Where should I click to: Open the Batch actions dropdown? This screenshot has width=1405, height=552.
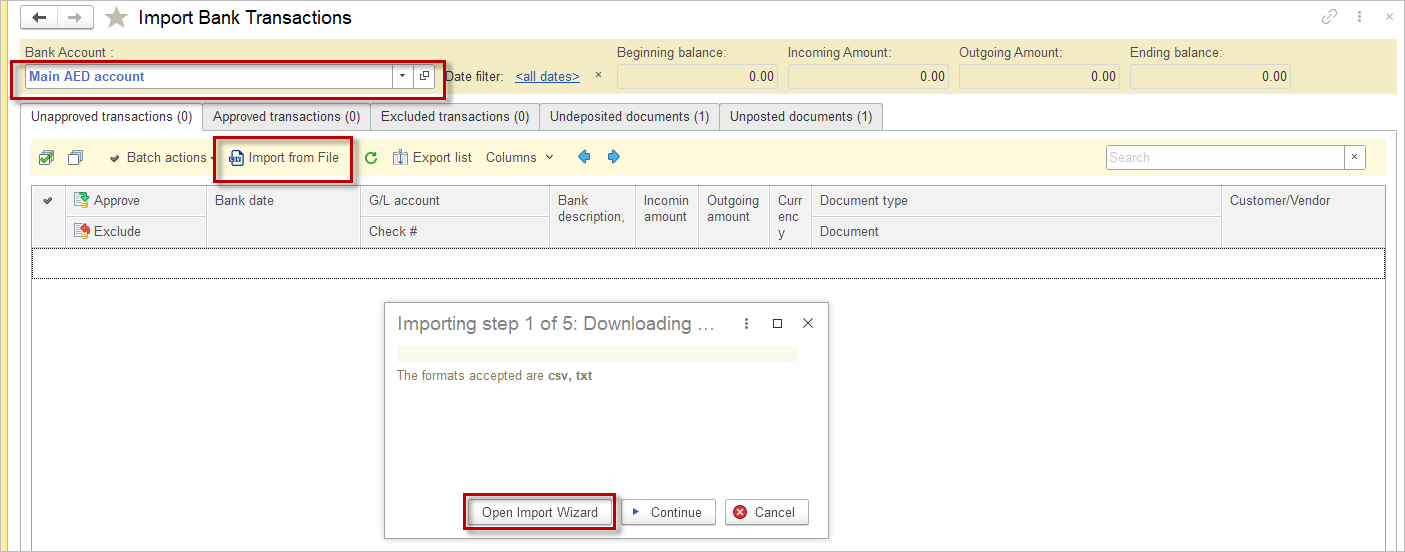[162, 158]
